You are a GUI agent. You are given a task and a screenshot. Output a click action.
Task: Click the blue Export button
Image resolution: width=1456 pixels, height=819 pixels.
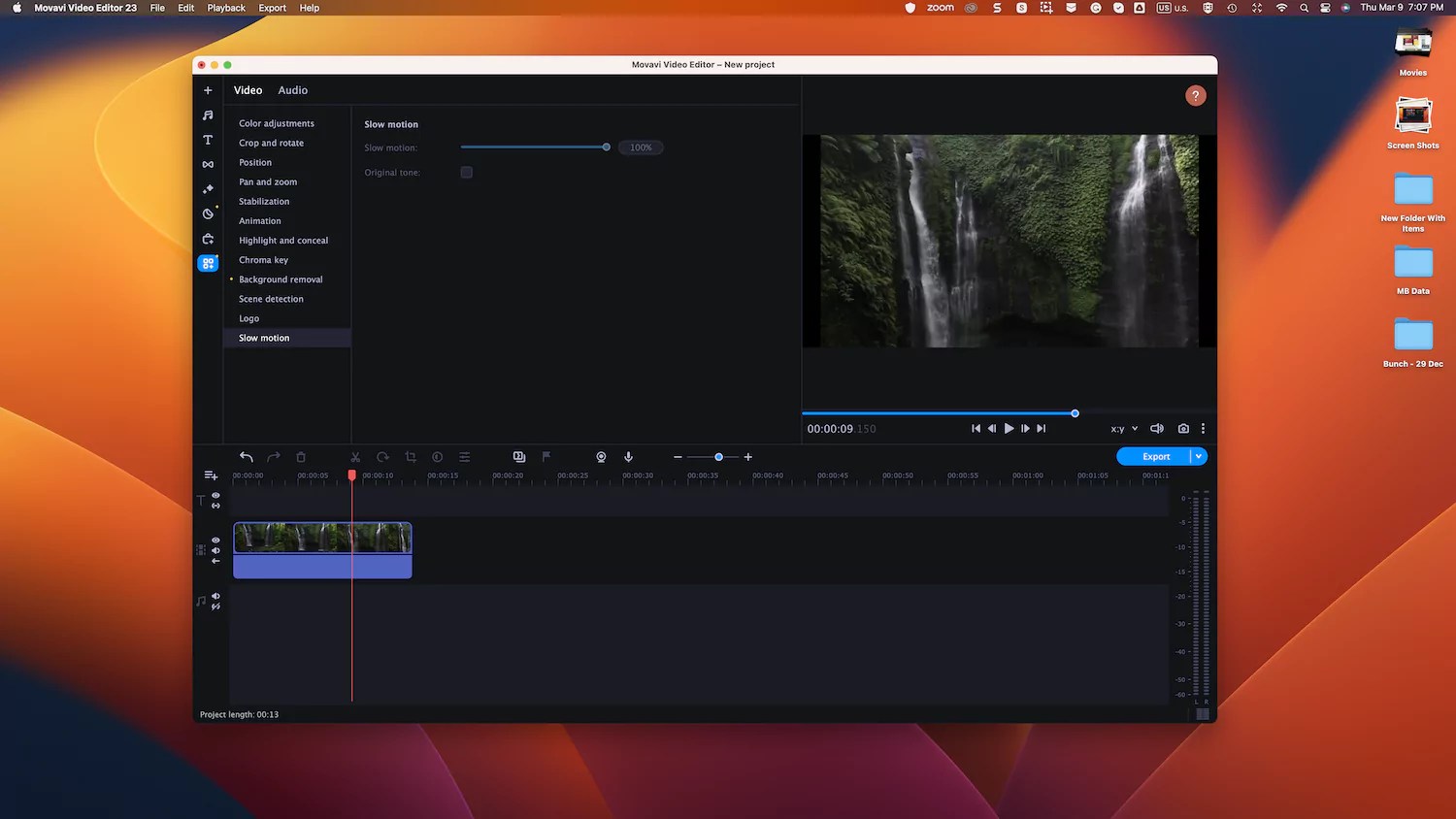tap(1156, 456)
